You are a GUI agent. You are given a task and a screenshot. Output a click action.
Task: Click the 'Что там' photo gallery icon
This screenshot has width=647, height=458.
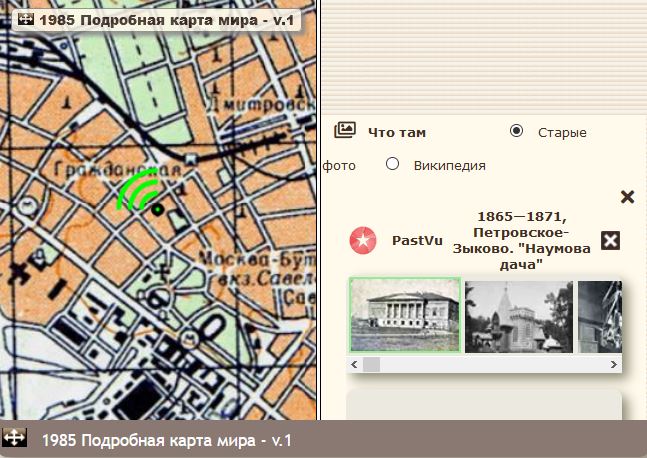pos(345,130)
